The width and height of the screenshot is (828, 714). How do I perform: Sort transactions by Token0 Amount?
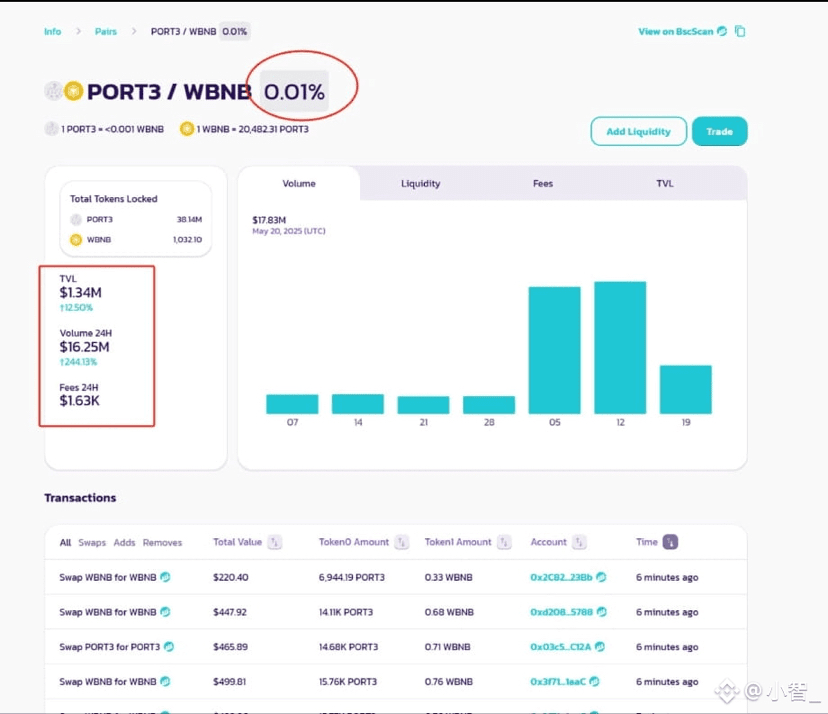(x=402, y=542)
